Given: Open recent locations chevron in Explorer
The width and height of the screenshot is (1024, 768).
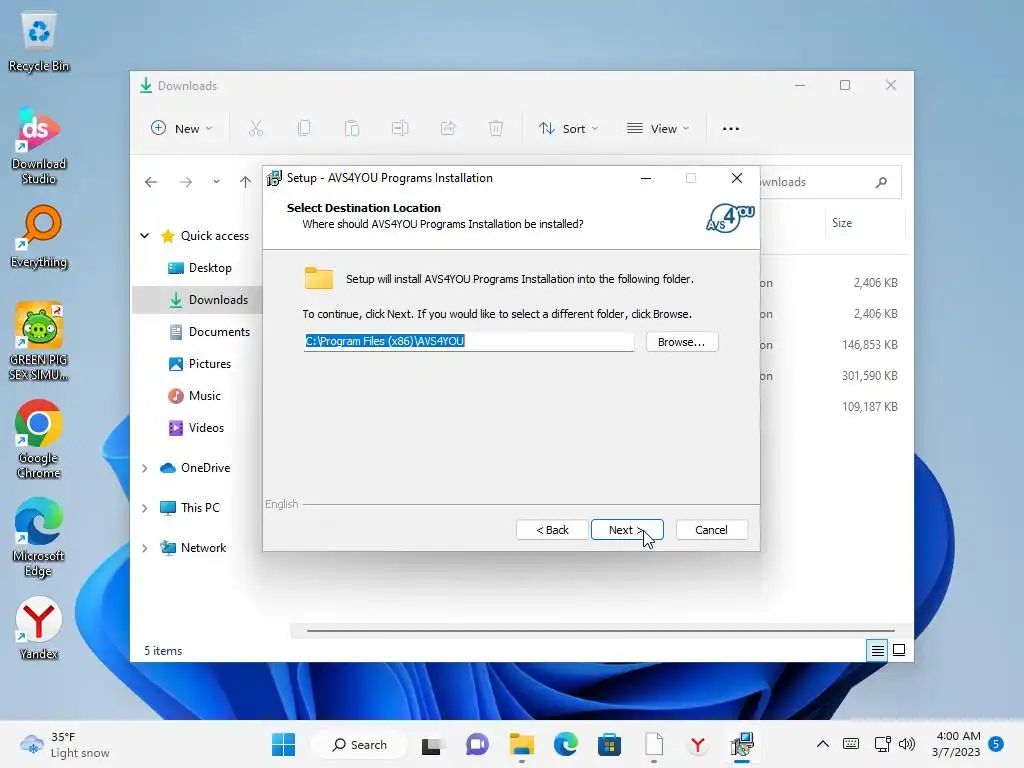Looking at the screenshot, I should (216, 182).
